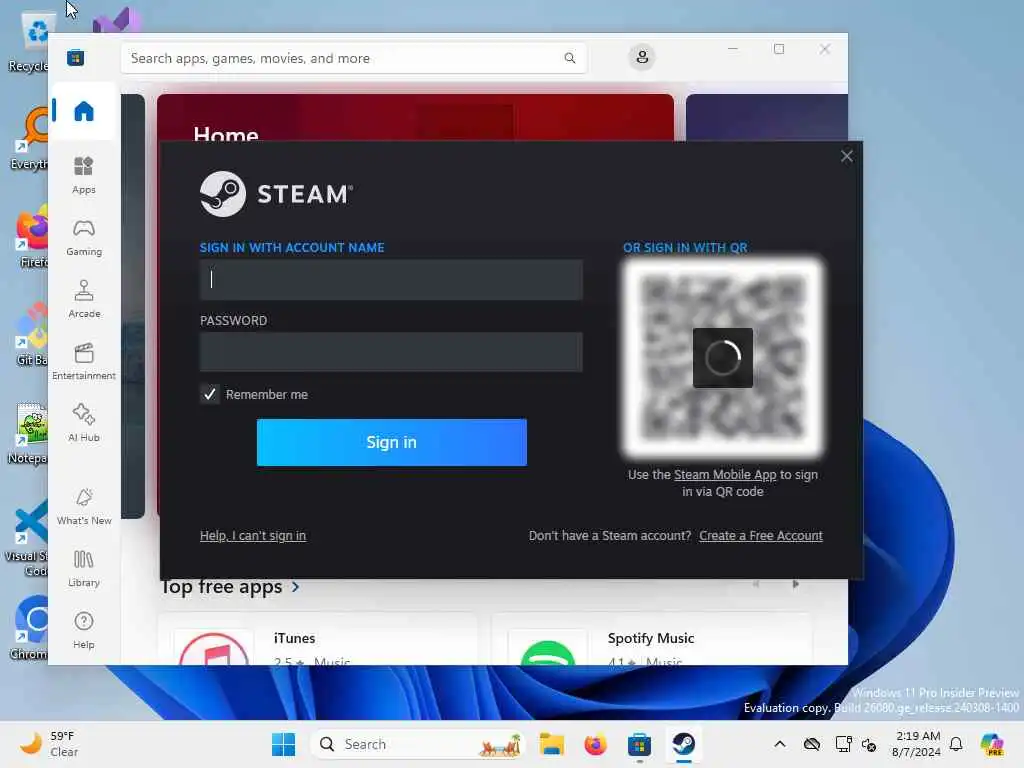The image size is (1024, 768).
Task: Click the QR code sign-in image
Action: tap(722, 358)
